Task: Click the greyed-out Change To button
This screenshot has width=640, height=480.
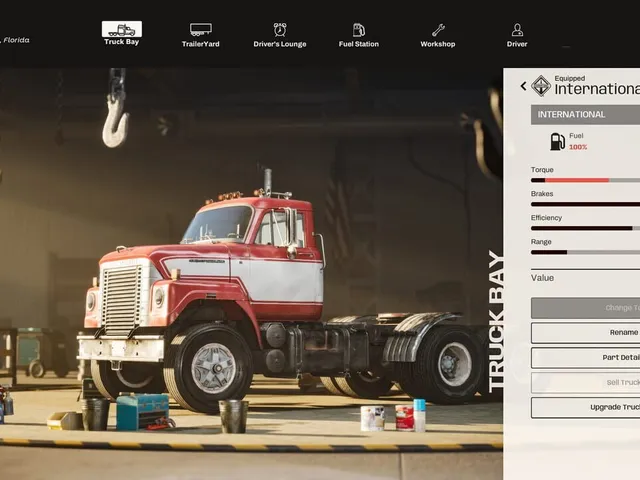Action: tap(585, 308)
